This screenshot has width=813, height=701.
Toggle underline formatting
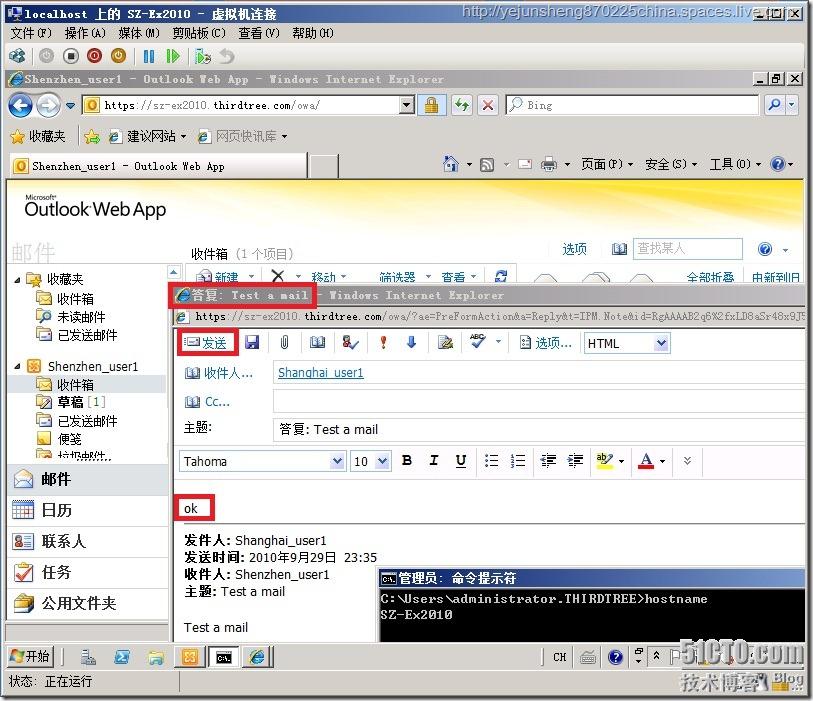[460, 460]
